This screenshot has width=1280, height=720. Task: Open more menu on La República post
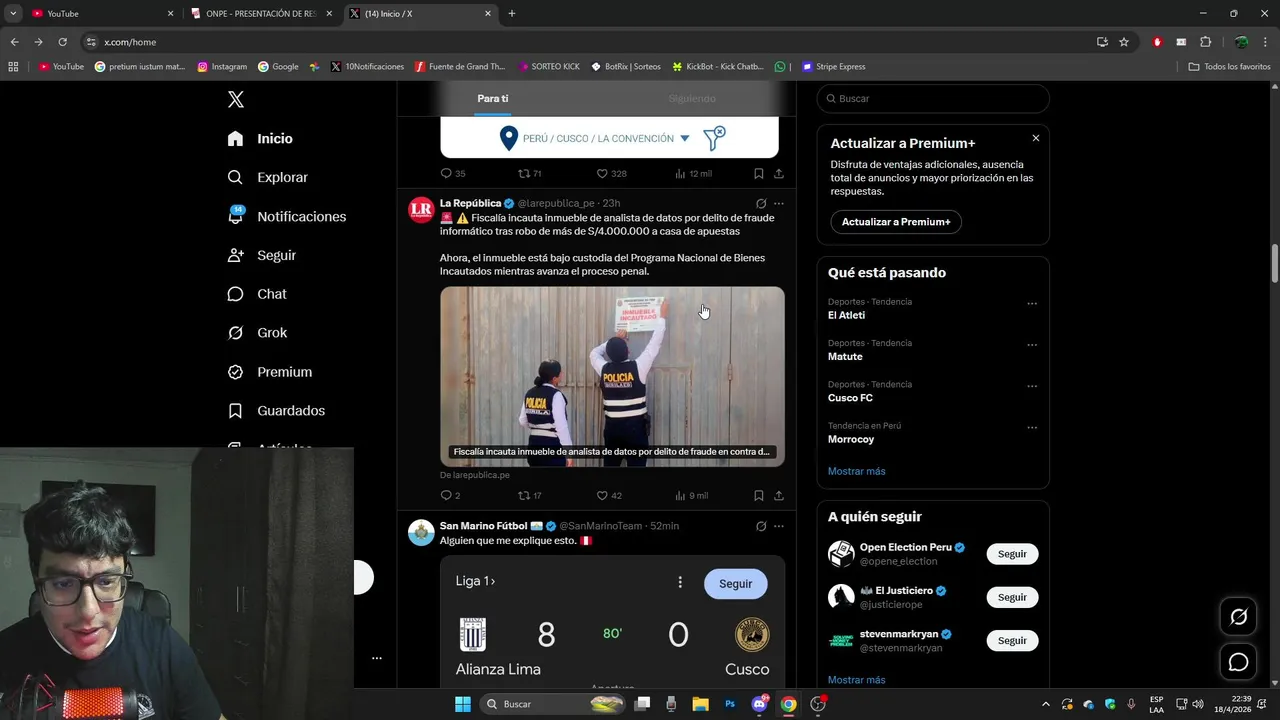point(779,203)
